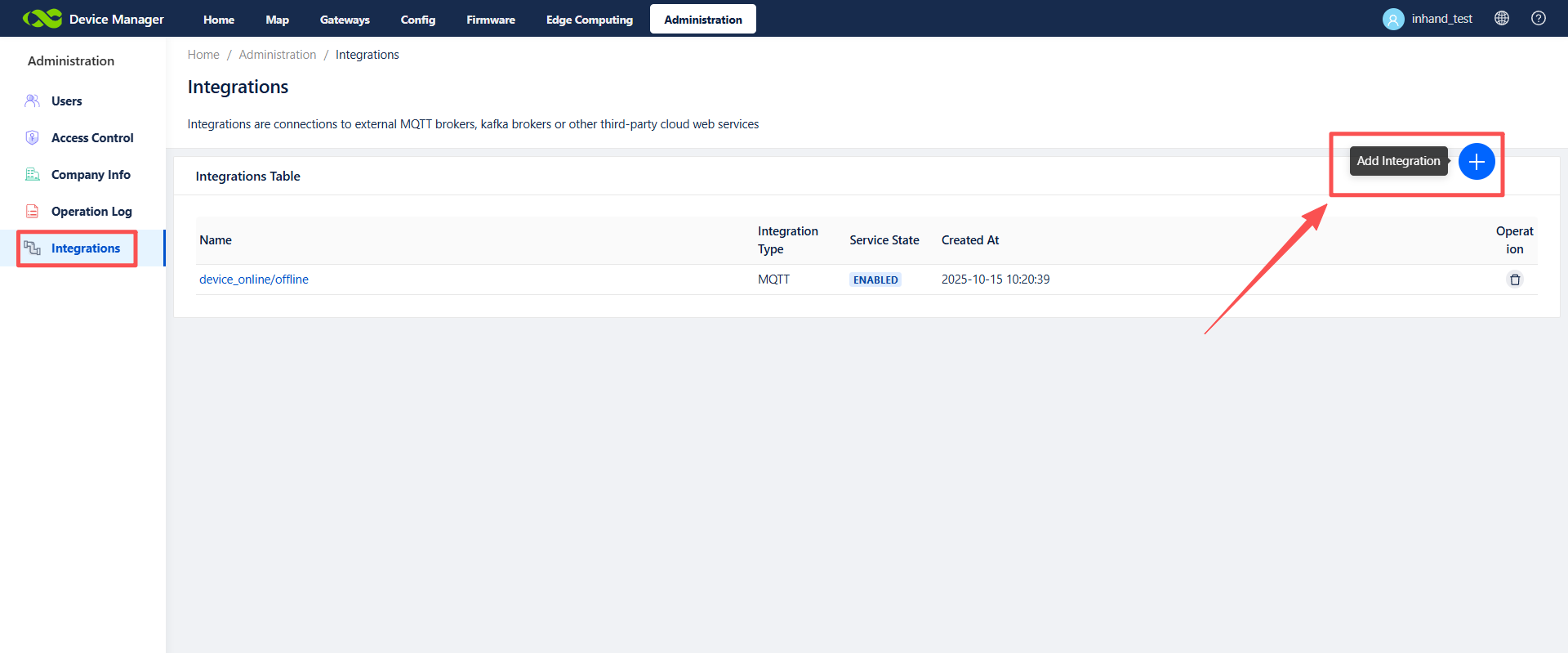Click the Company Info building icon
The width and height of the screenshot is (1568, 653).
pyautogui.click(x=33, y=175)
